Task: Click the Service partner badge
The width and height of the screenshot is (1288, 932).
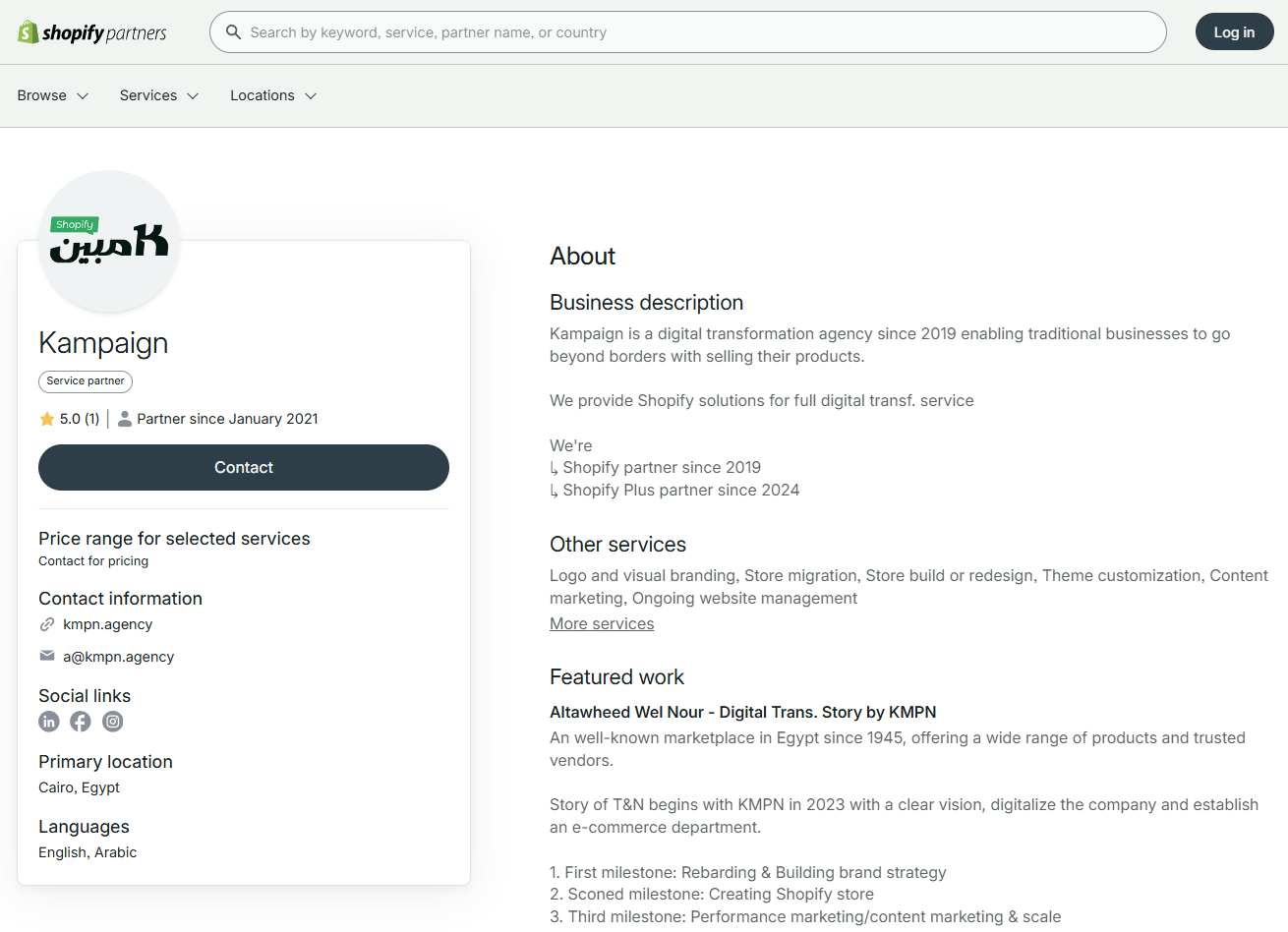Action: pos(86,381)
